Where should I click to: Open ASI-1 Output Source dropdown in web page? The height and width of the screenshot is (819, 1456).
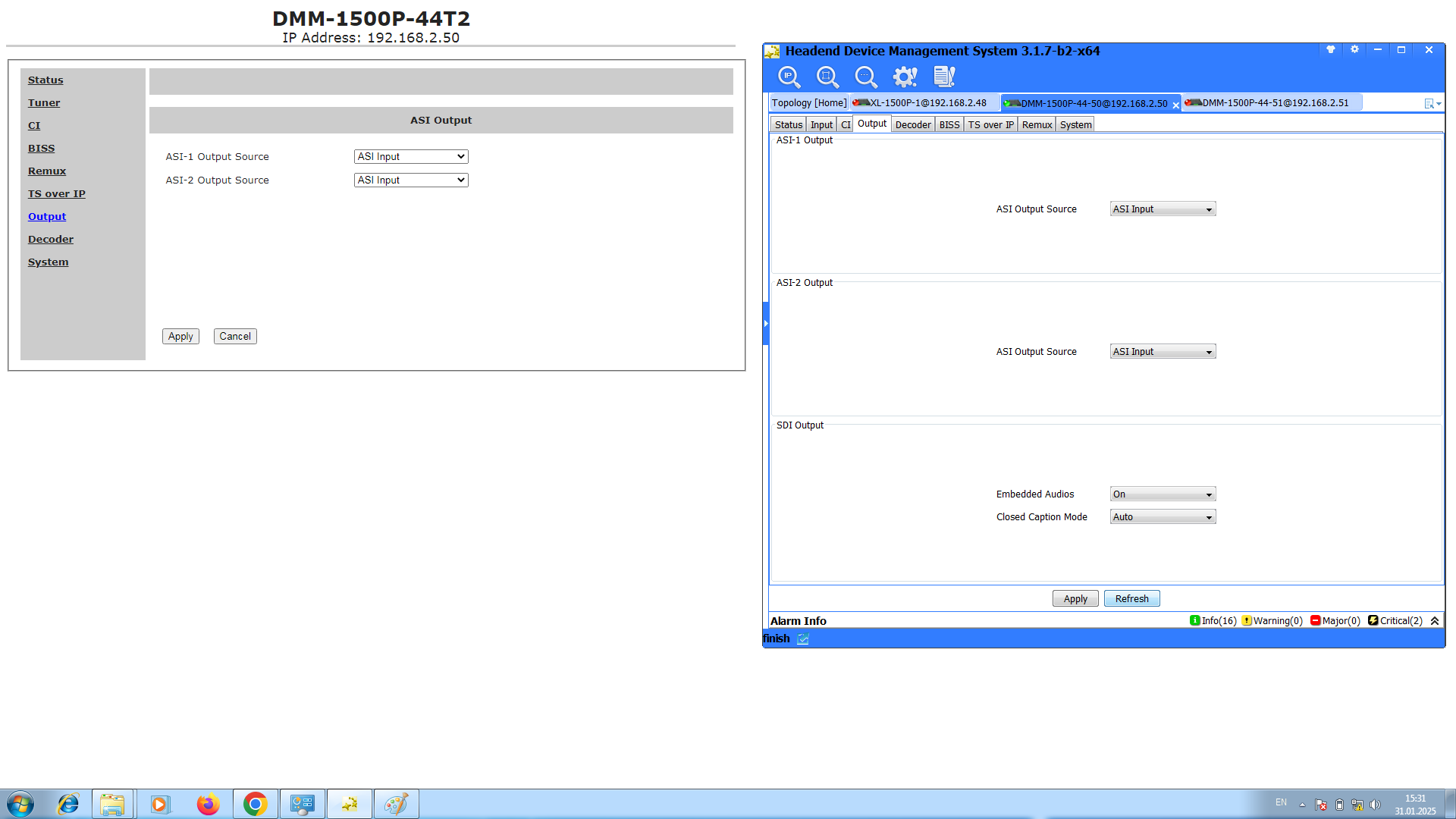click(x=411, y=157)
